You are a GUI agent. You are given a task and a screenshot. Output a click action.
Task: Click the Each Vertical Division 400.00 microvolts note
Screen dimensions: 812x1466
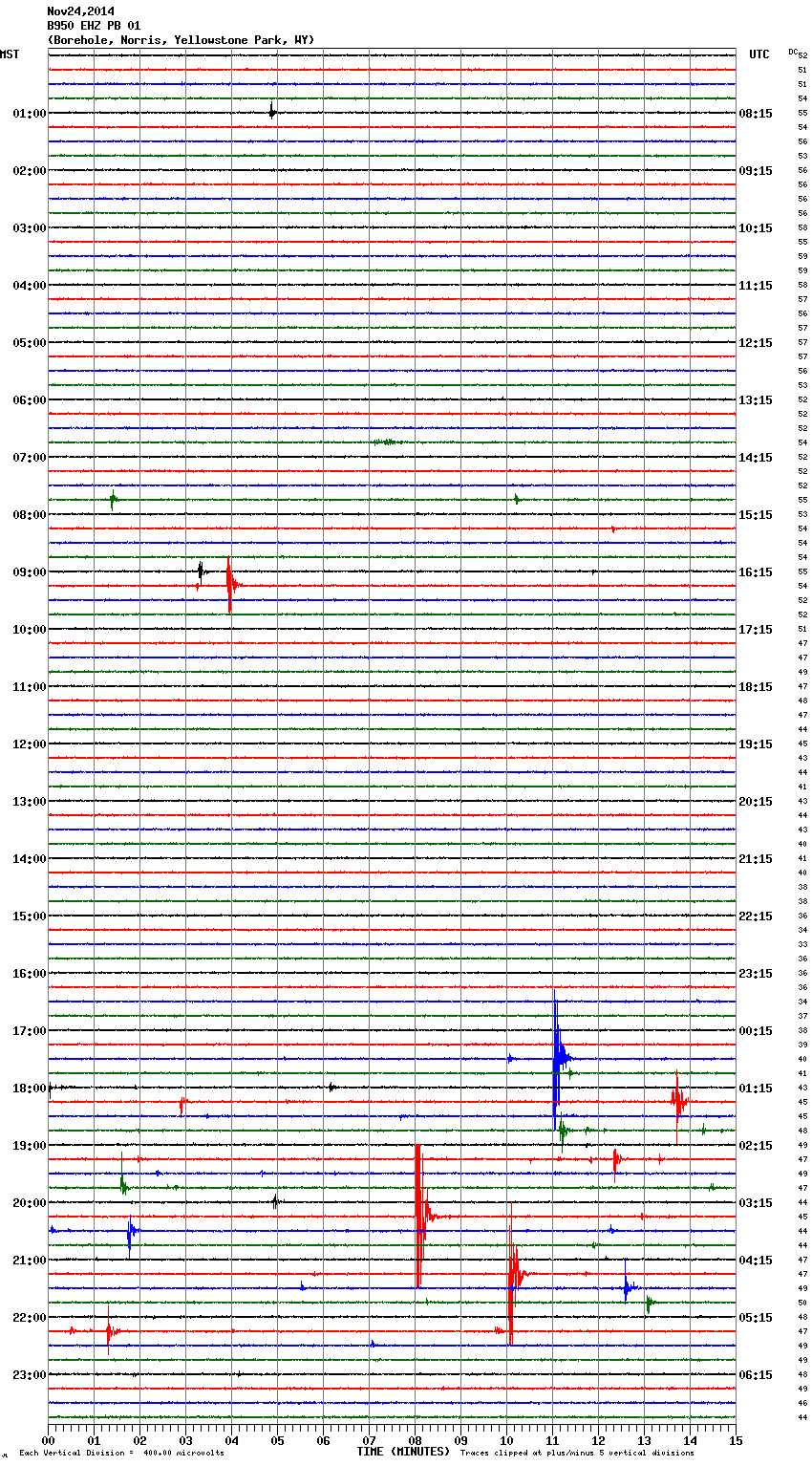click(121, 1453)
